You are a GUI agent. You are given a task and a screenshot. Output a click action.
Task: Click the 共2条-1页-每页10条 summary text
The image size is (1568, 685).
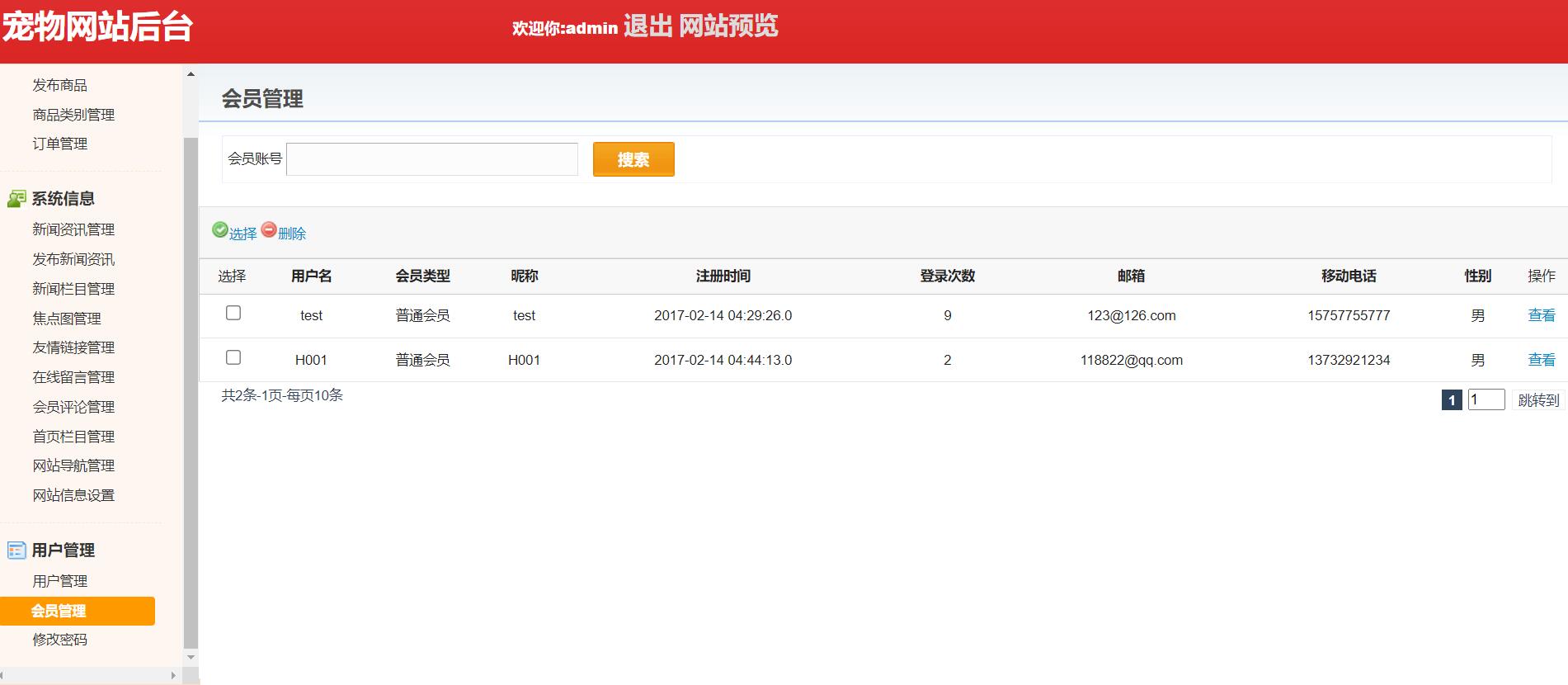tap(282, 395)
